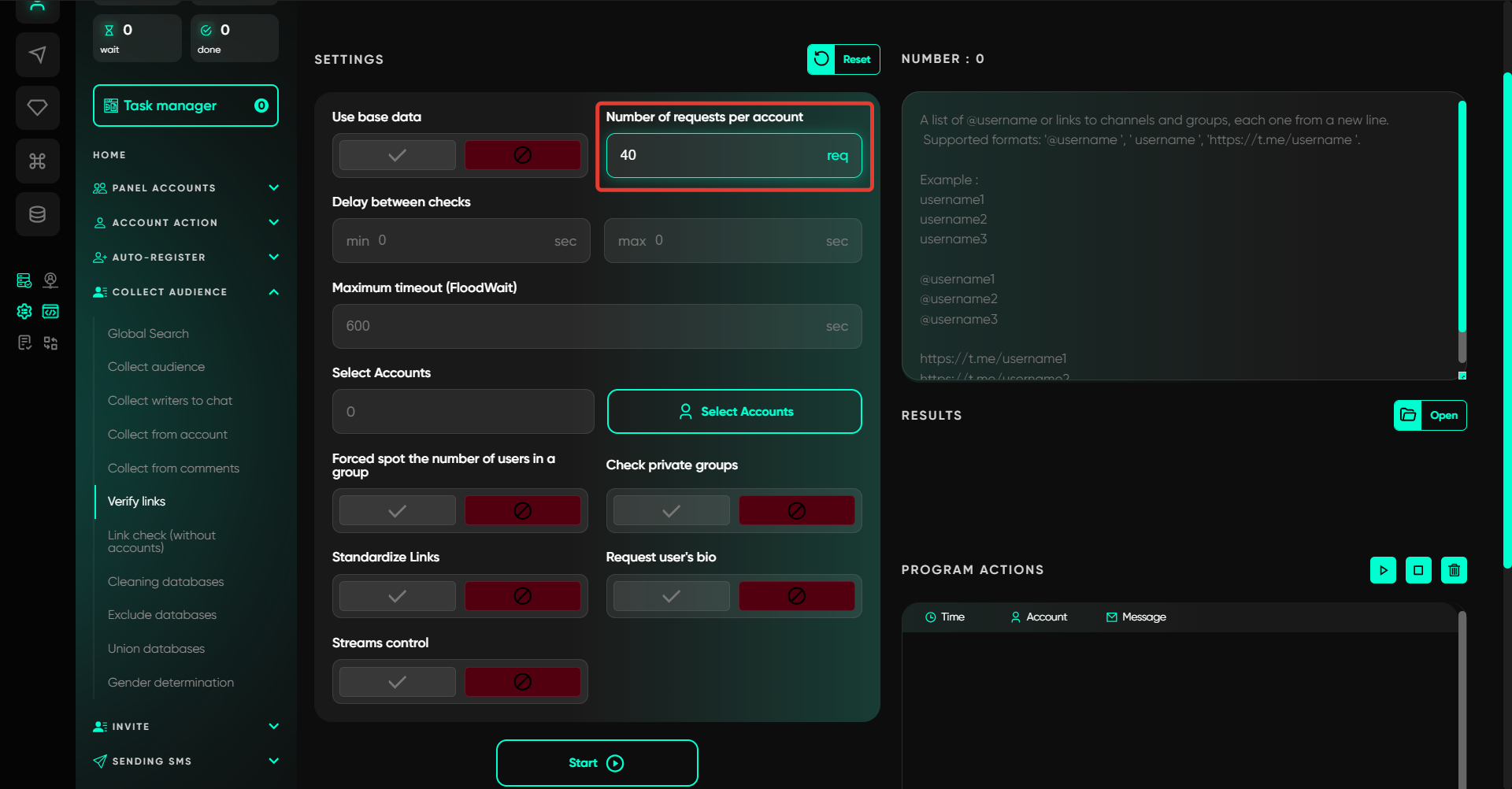Clear program actions with the trash icon
Screen dimensions: 1512x789
(x=1454, y=570)
